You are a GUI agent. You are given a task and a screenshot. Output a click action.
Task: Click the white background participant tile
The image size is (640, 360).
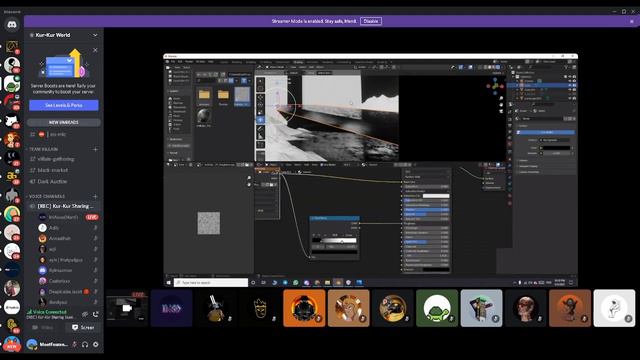(614, 308)
